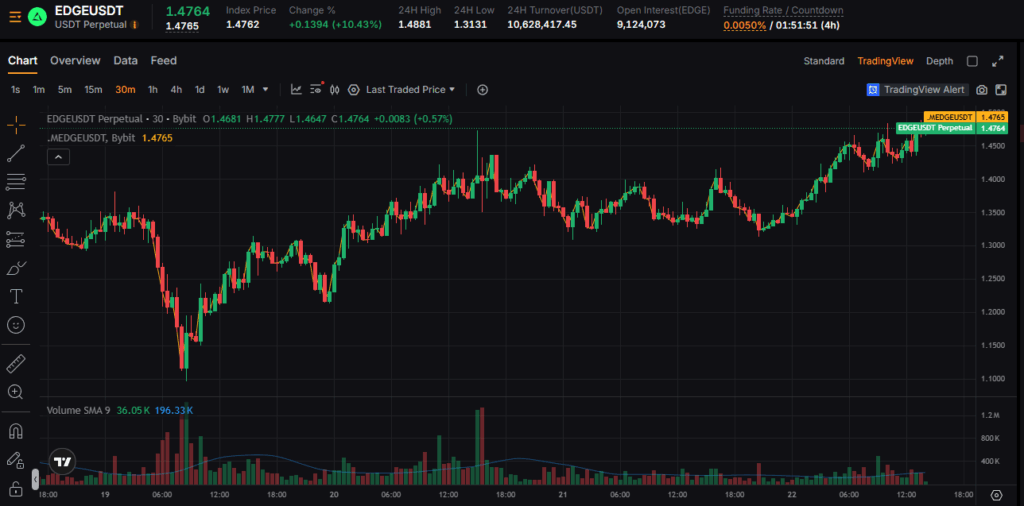Open the emoji sticker tool
This screenshot has height=506, width=1024.
coord(16,325)
